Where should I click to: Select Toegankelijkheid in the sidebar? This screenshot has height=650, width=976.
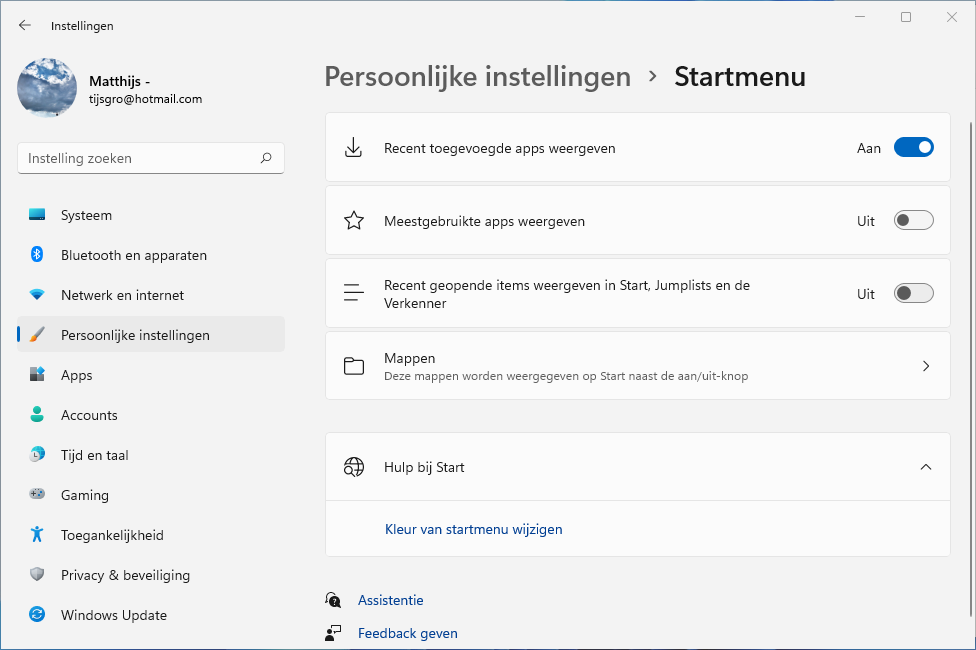112,535
